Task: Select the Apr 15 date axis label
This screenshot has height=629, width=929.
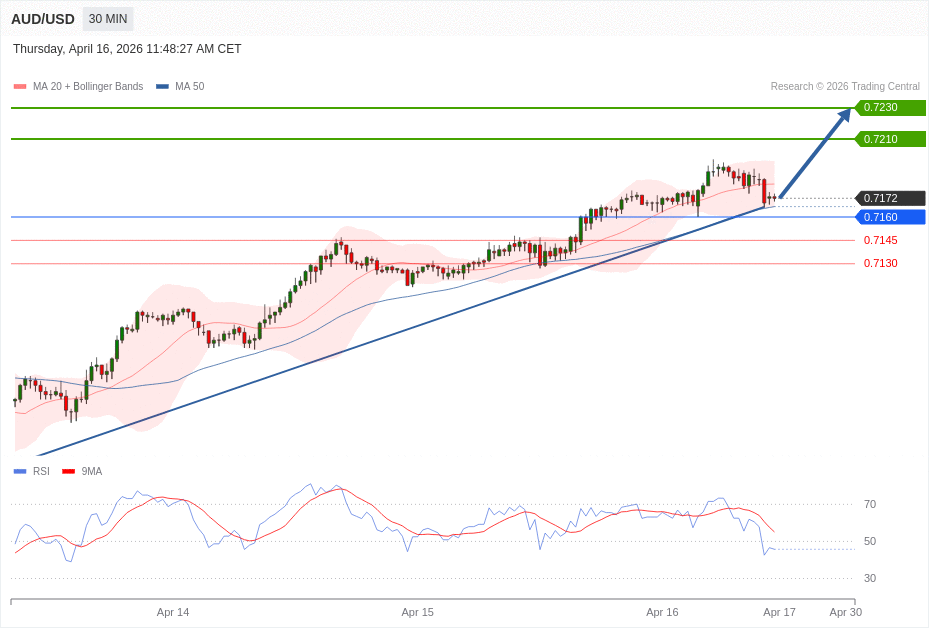Action: point(417,612)
